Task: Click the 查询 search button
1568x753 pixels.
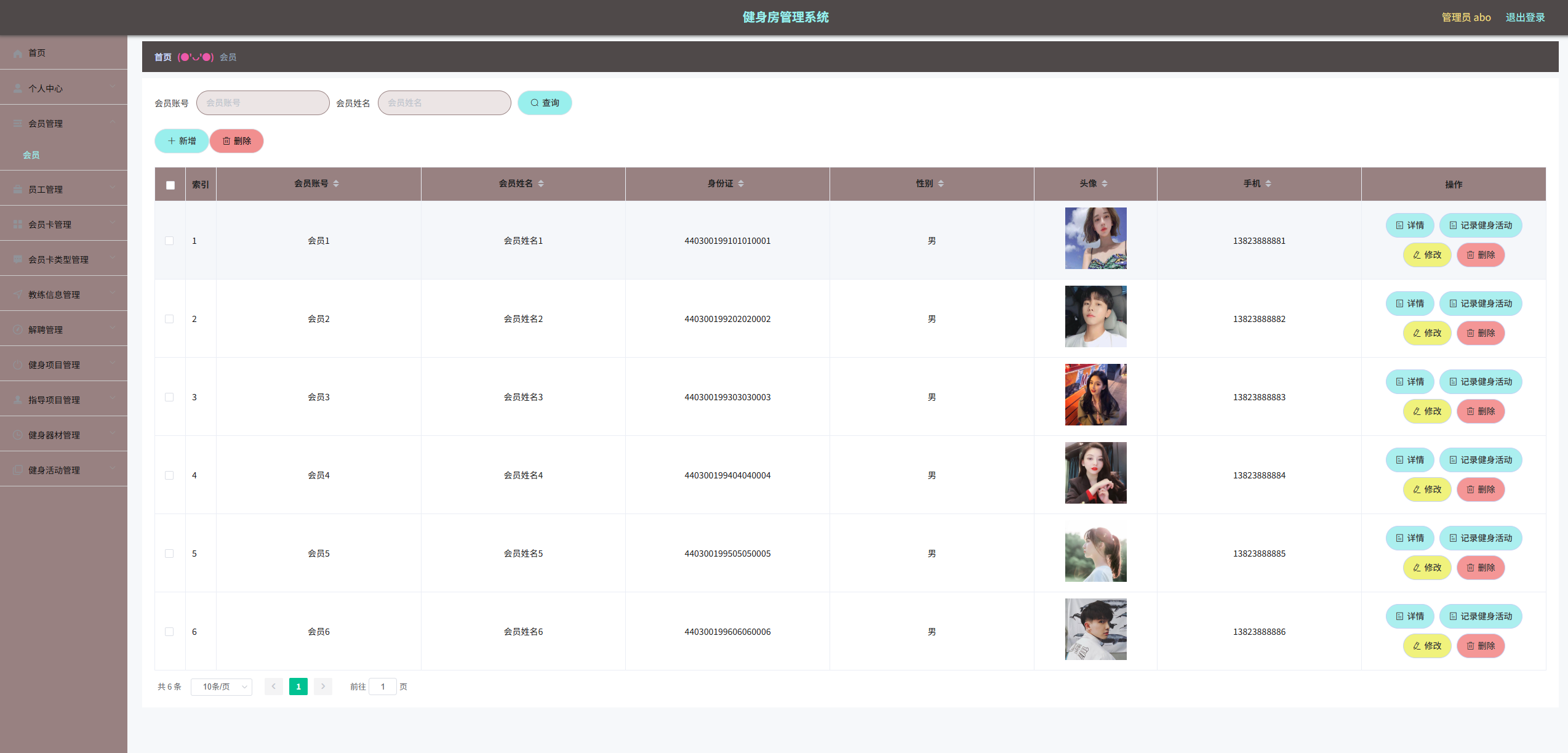Action: [x=545, y=103]
